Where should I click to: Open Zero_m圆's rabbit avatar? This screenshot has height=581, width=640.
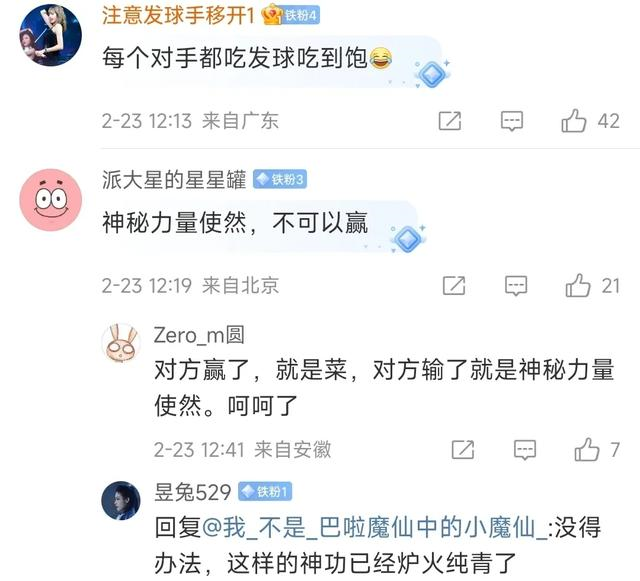click(121, 343)
